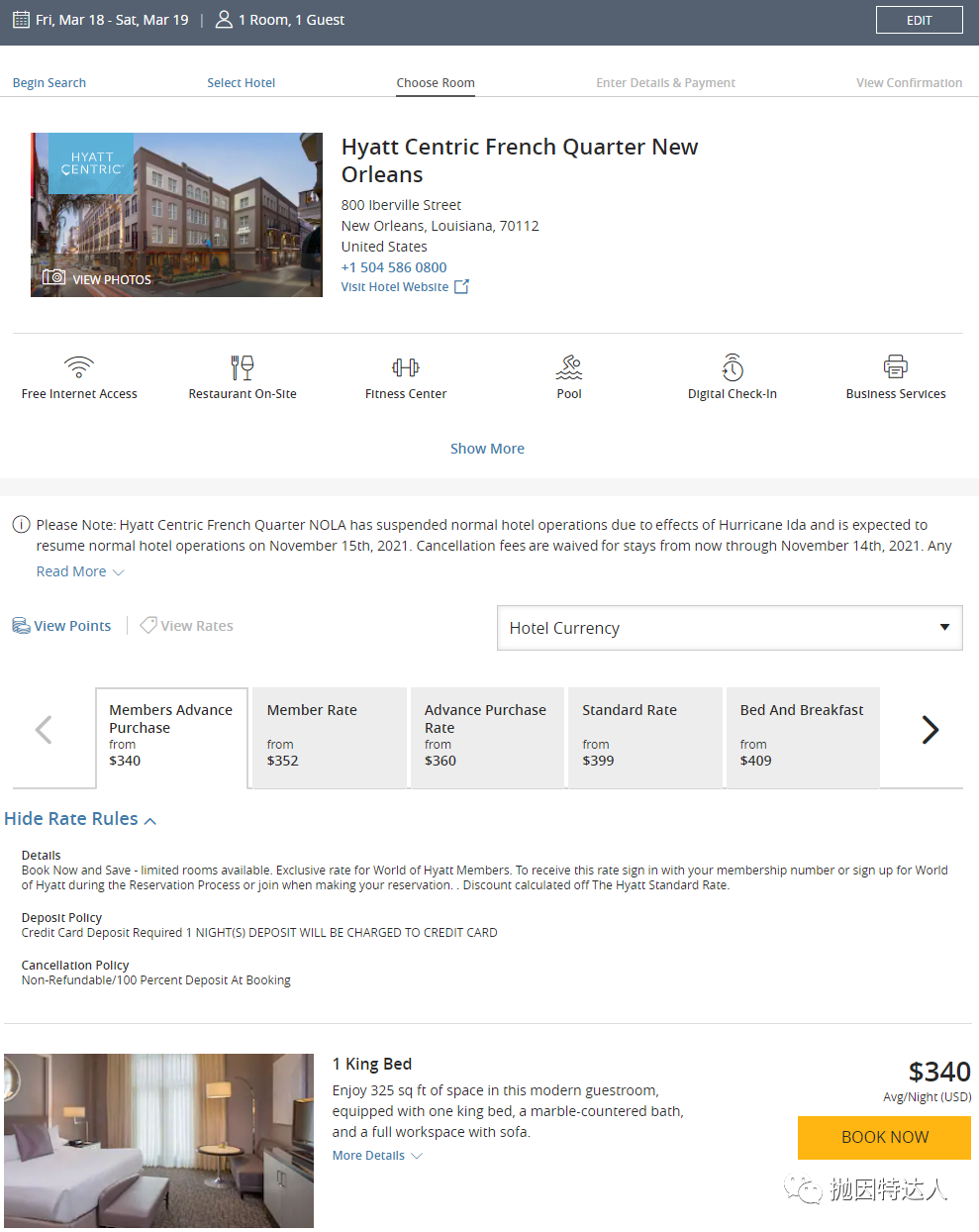Click the guest person icon
Image resolution: width=979 pixels, height=1232 pixels.
click(225, 20)
